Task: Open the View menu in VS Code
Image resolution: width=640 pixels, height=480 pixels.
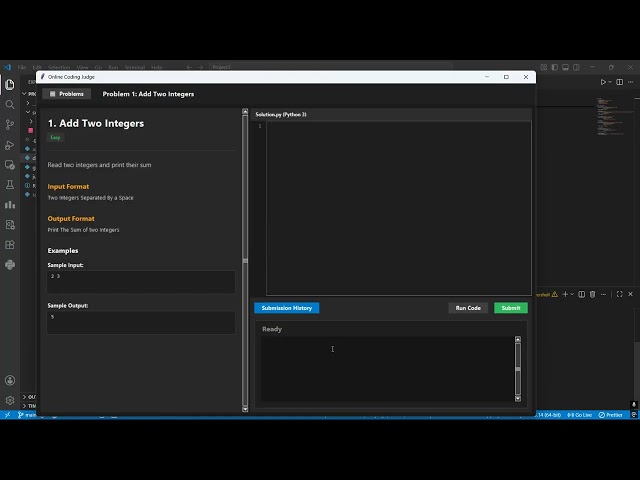Action: tap(82, 67)
